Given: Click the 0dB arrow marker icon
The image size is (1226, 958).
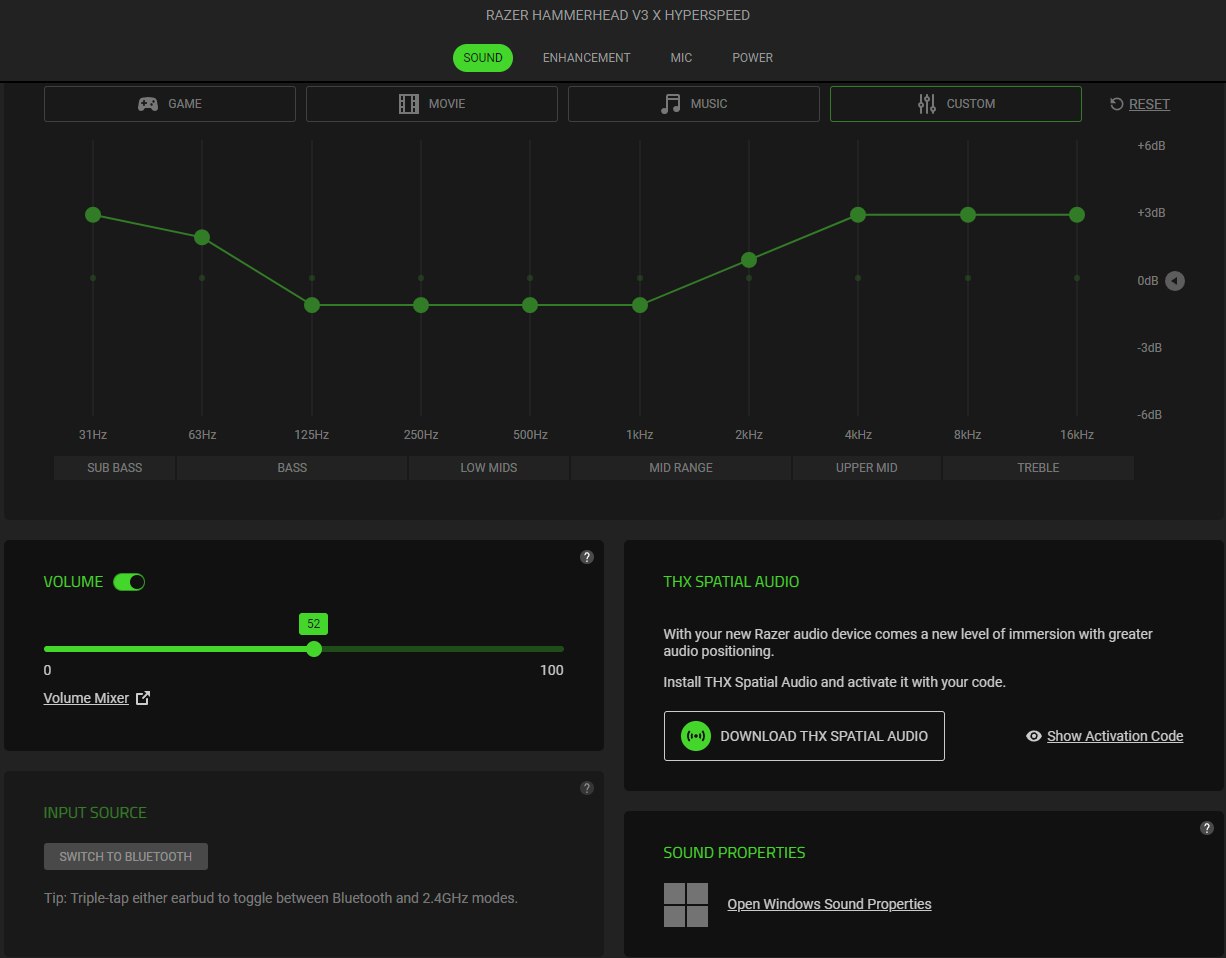Looking at the screenshot, I should [1175, 281].
